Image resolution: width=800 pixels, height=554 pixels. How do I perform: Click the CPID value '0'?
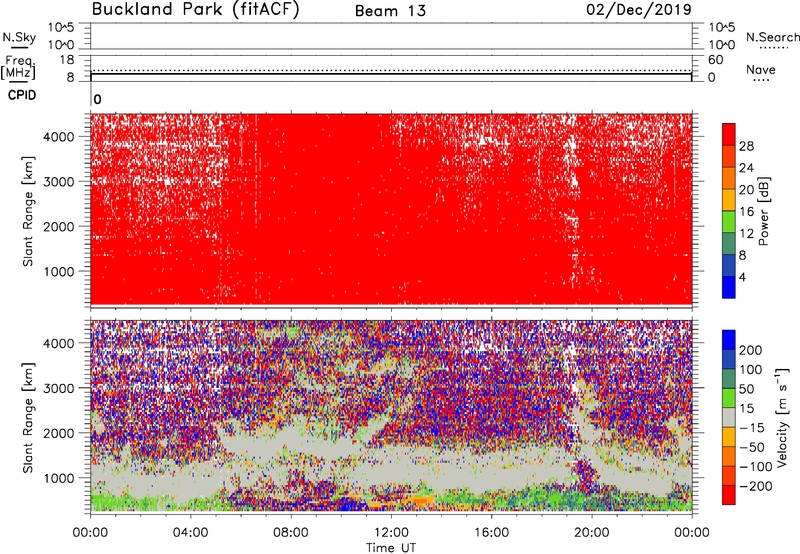click(x=97, y=100)
